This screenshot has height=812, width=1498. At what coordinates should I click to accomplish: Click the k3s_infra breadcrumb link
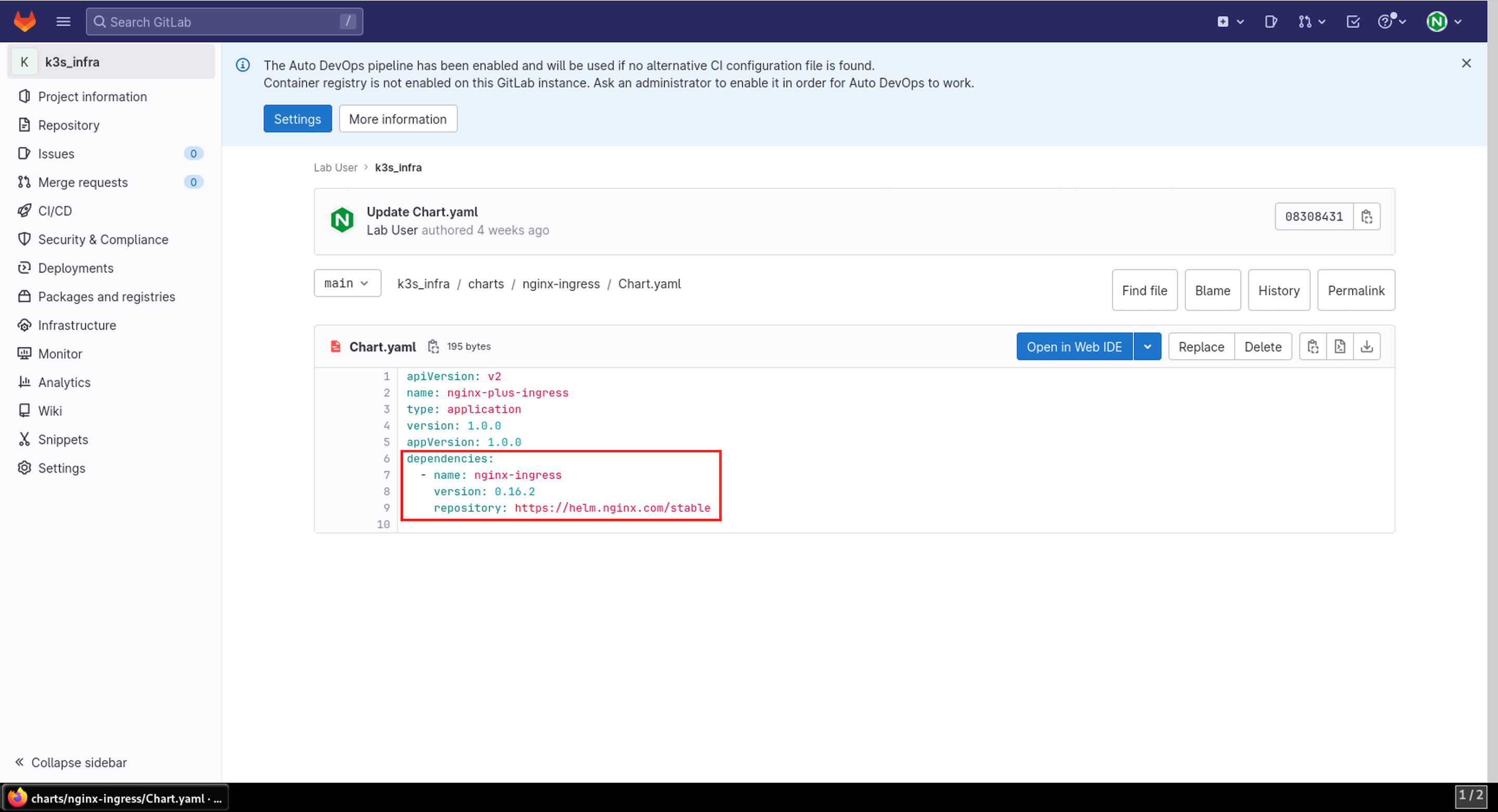click(x=398, y=167)
